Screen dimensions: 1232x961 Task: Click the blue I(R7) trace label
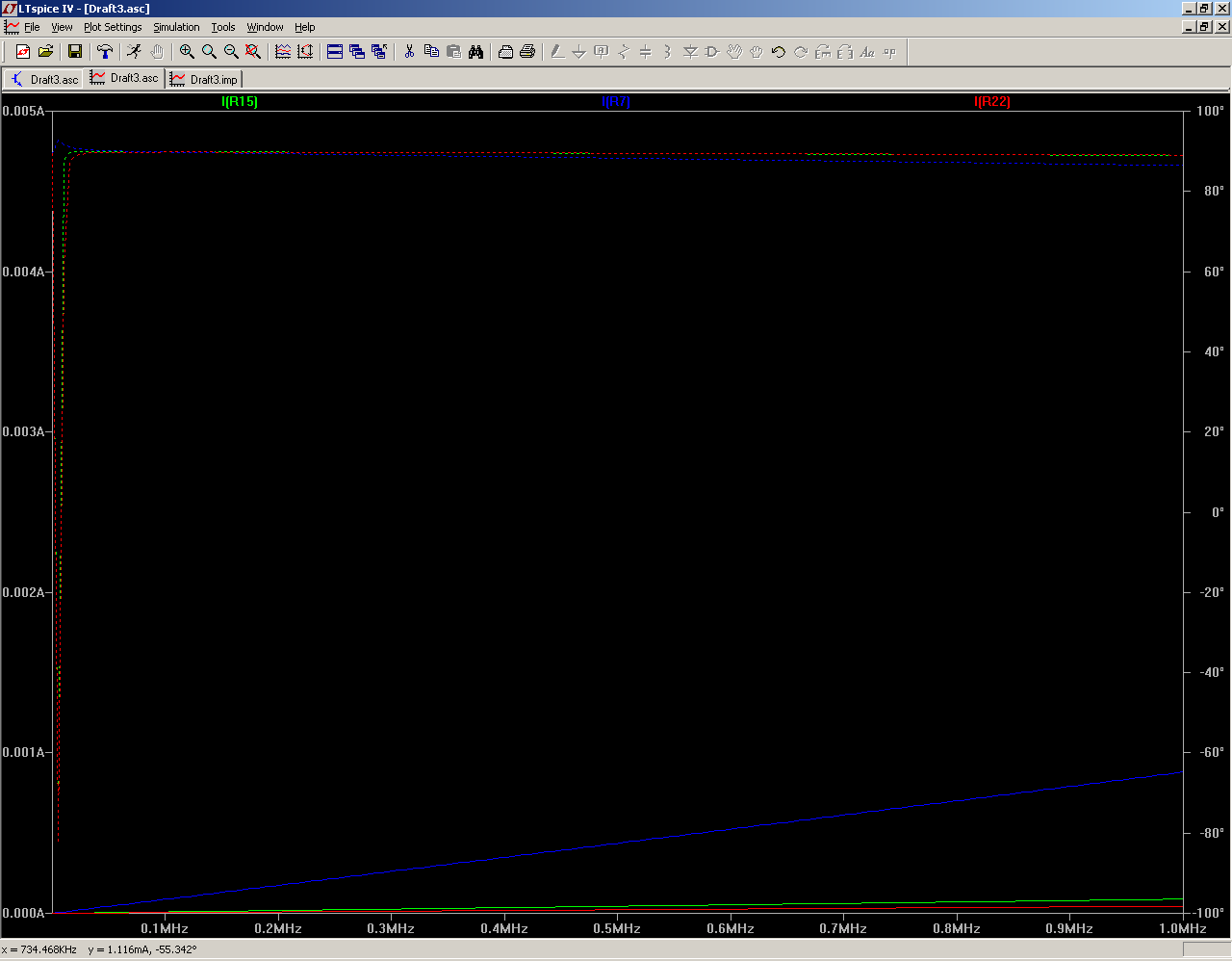point(616,101)
